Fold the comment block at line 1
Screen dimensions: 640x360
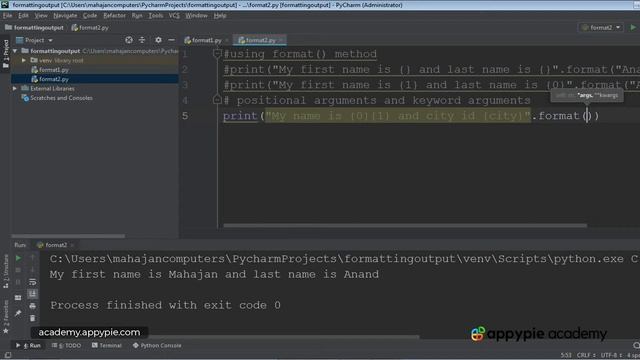pyautogui.click(x=217, y=53)
